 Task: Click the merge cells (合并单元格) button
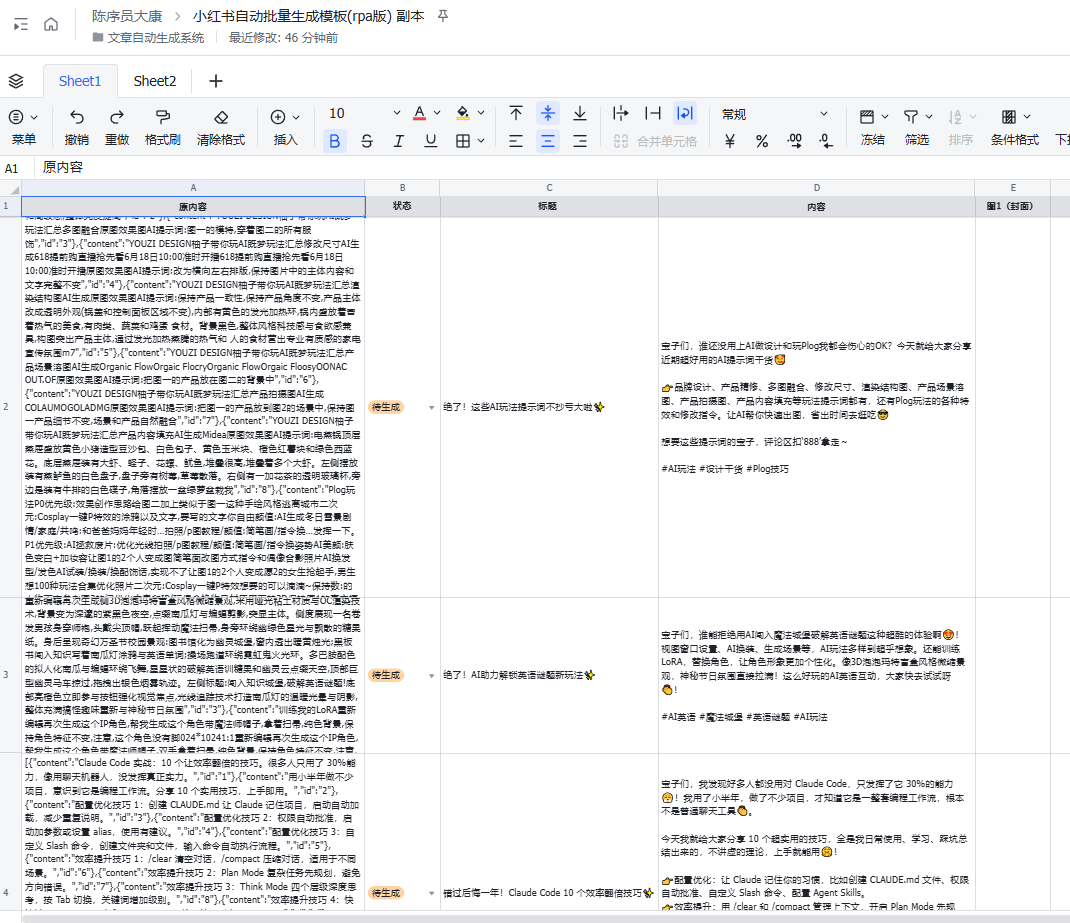[x=655, y=141]
